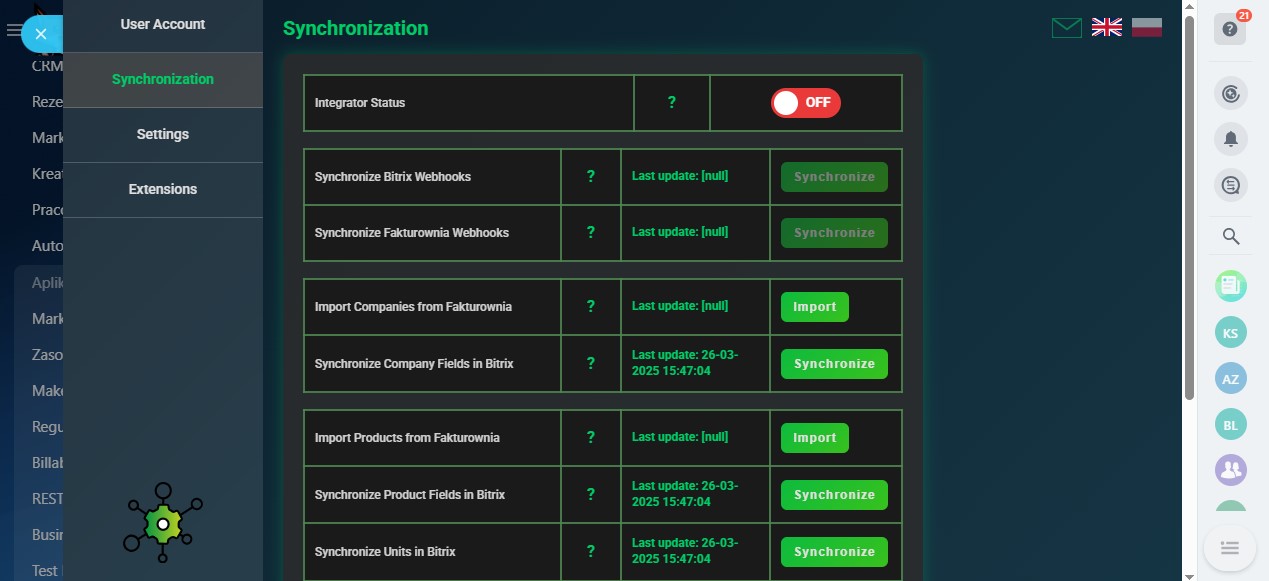
Task: Open the User Account tab
Action: 163,24
